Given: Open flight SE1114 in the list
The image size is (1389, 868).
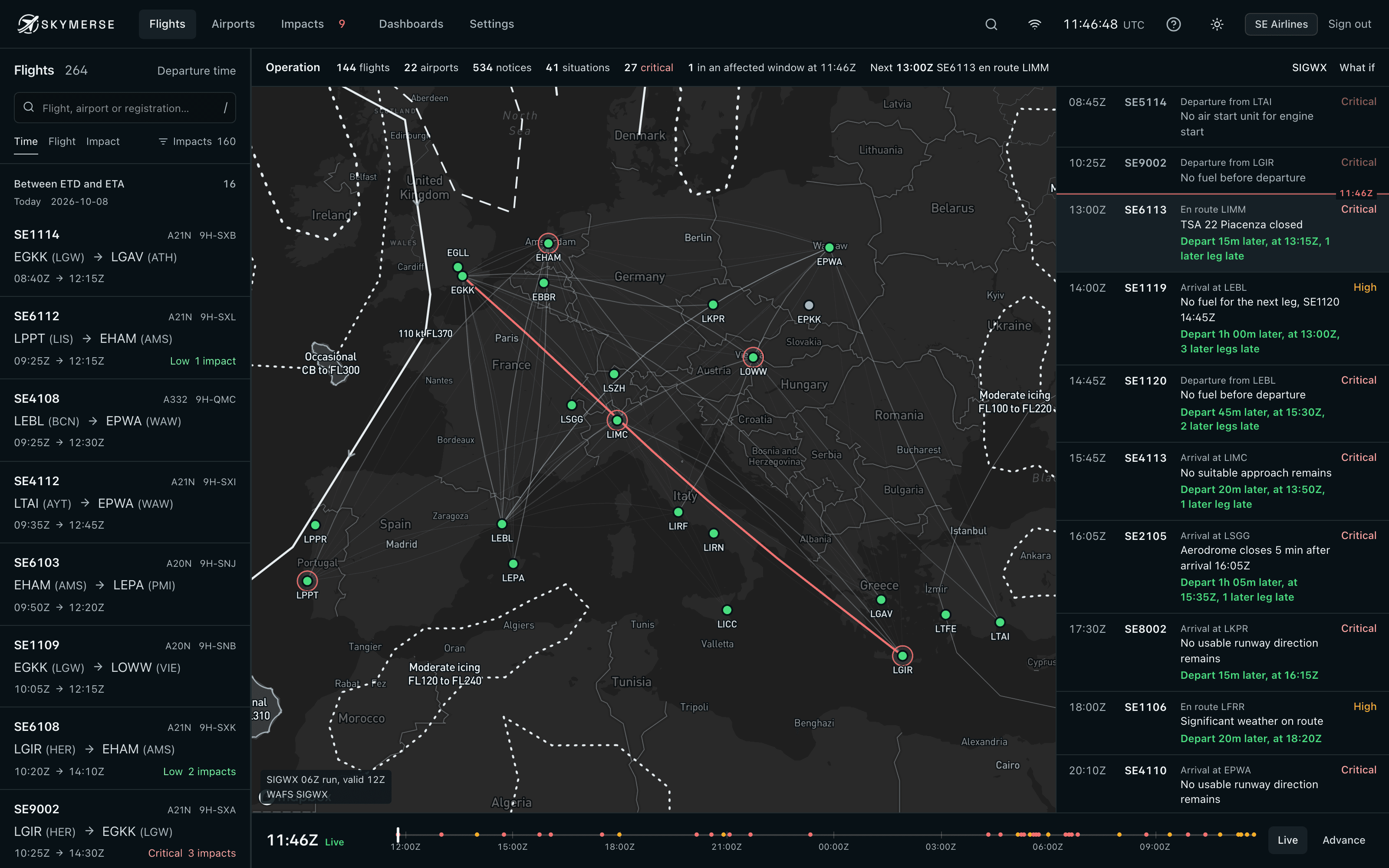Looking at the screenshot, I should (x=125, y=256).
